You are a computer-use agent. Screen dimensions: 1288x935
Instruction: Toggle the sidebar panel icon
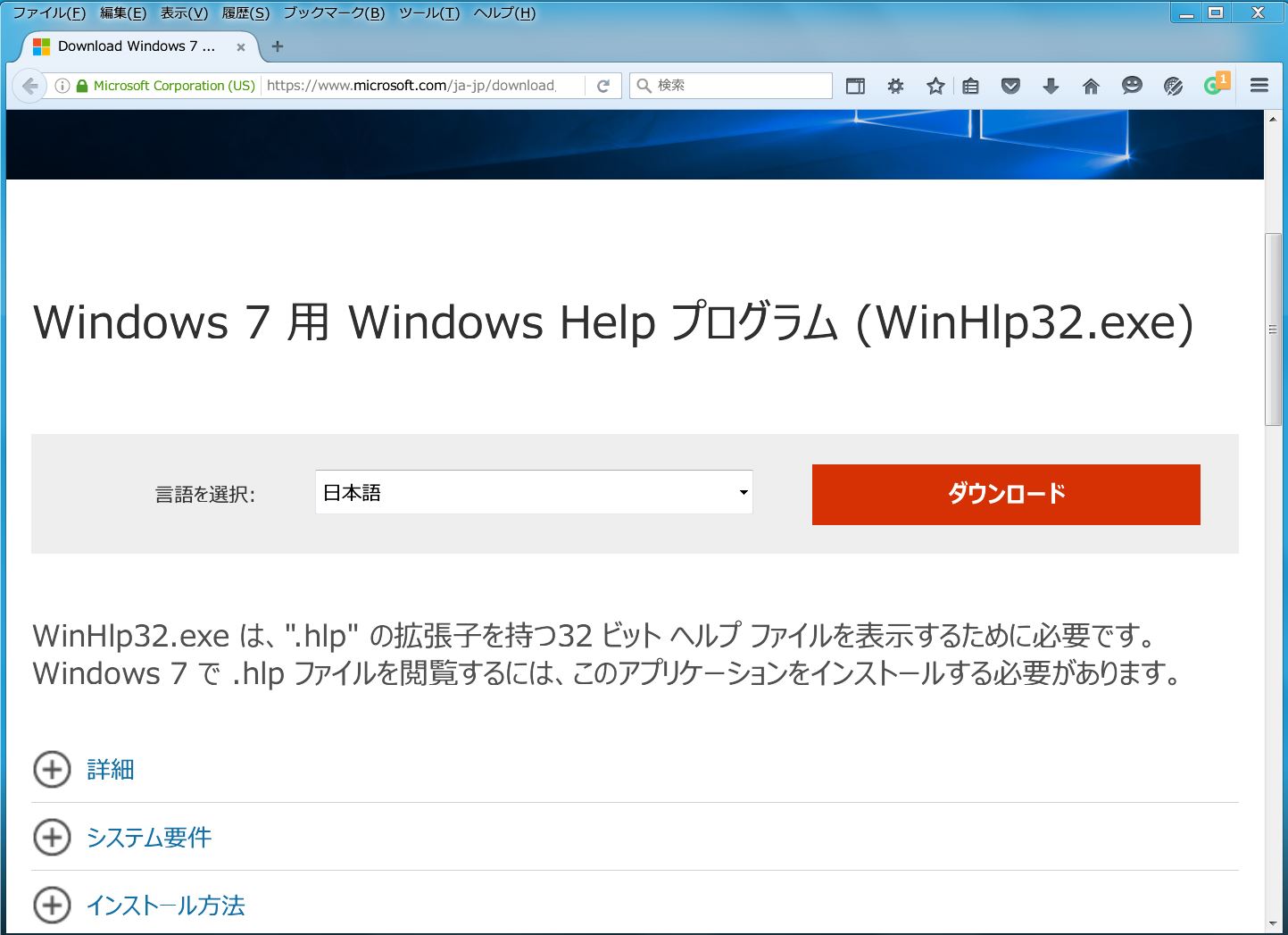point(855,86)
